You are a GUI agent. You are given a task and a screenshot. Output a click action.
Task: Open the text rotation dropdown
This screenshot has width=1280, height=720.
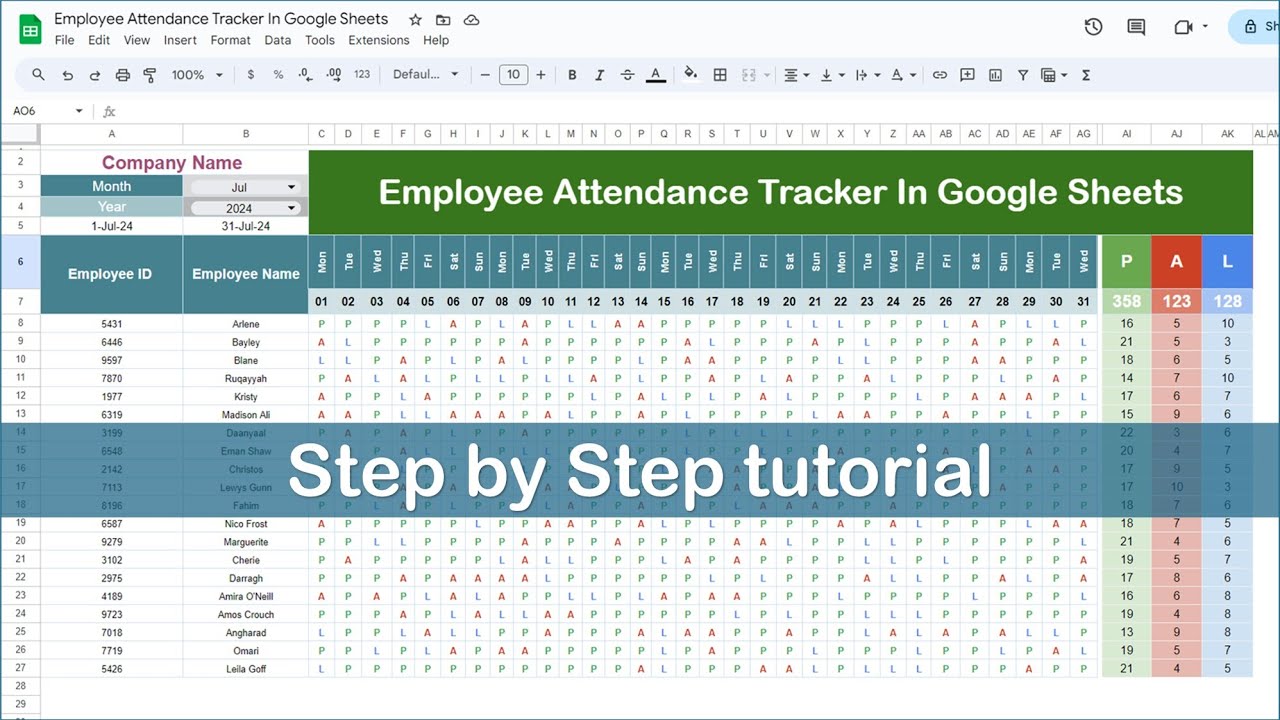[903, 75]
